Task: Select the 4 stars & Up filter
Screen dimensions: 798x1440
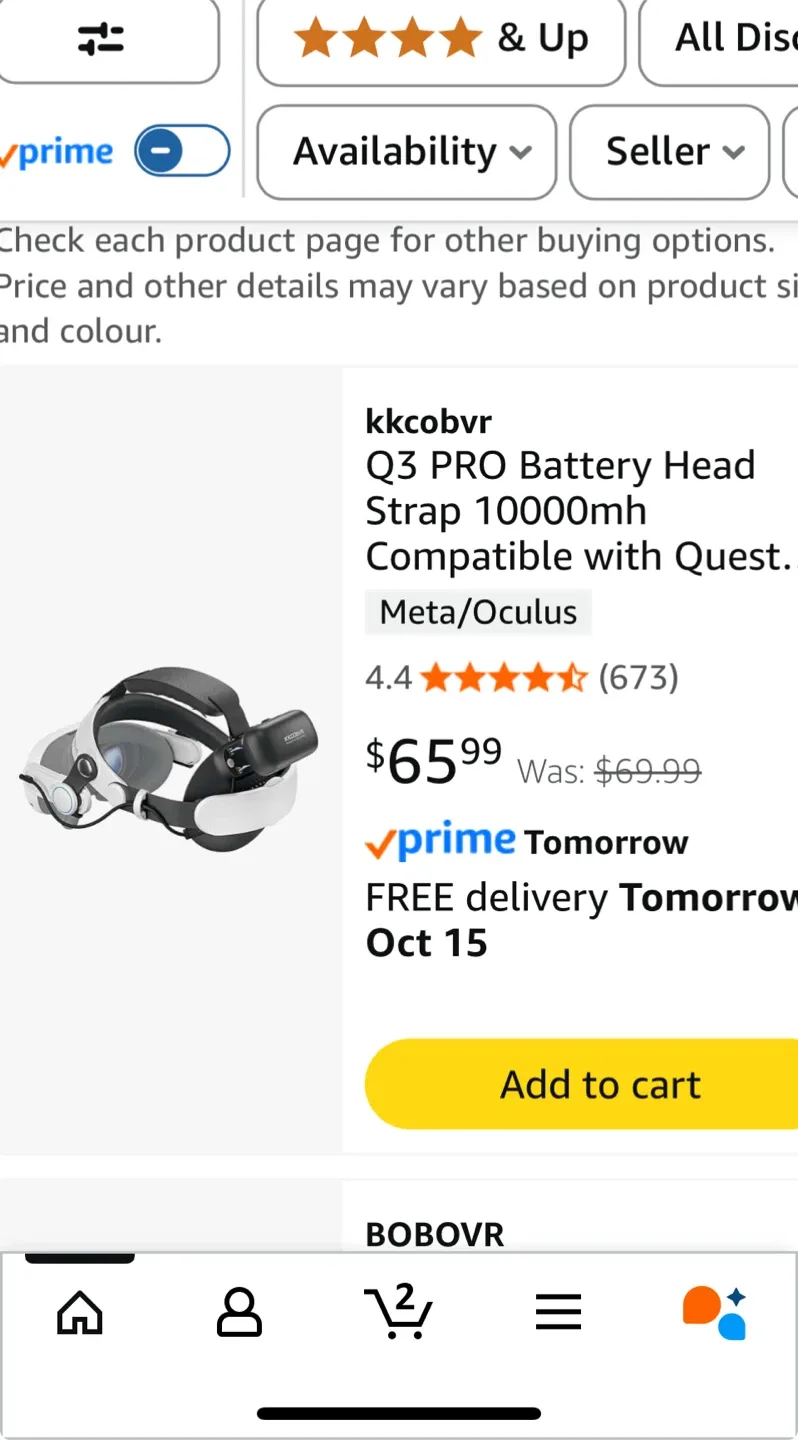Action: (441, 40)
